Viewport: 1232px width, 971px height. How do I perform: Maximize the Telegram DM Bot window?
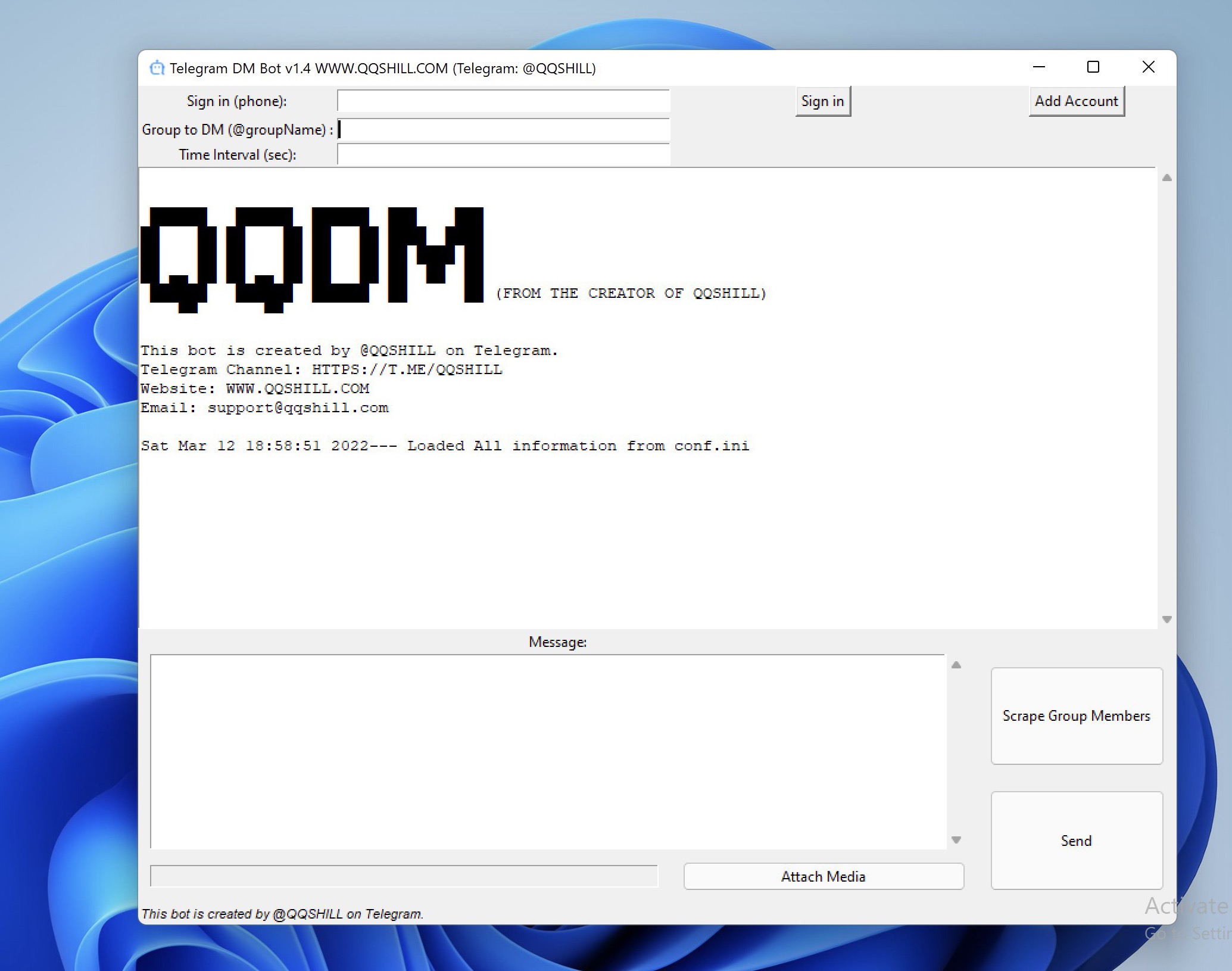(1093, 67)
